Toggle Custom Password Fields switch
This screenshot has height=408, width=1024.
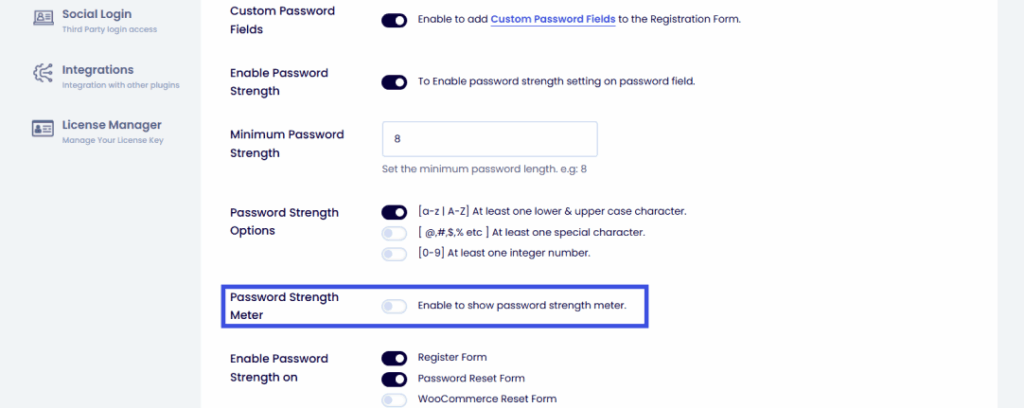394,20
